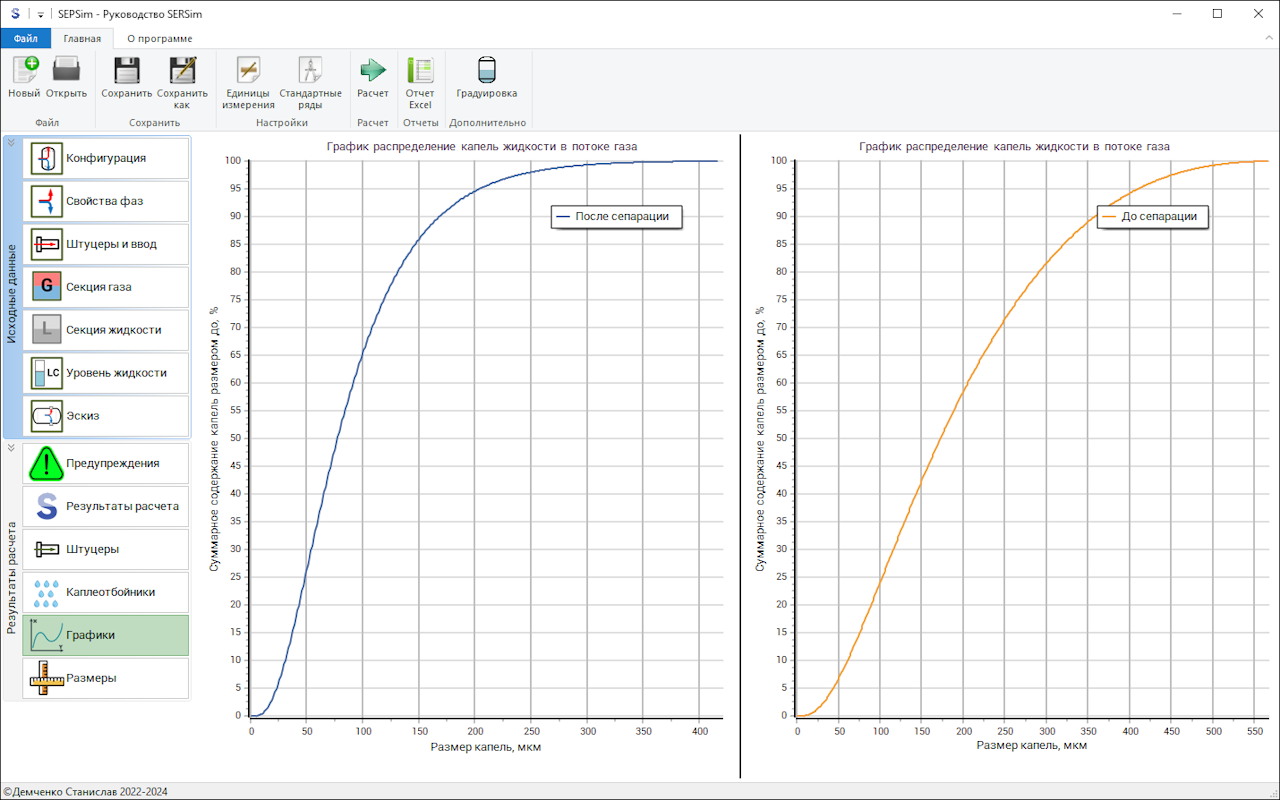Screen dimensions: 1280x800
Task: Click the Новый (New) file icon
Action: (x=24, y=77)
